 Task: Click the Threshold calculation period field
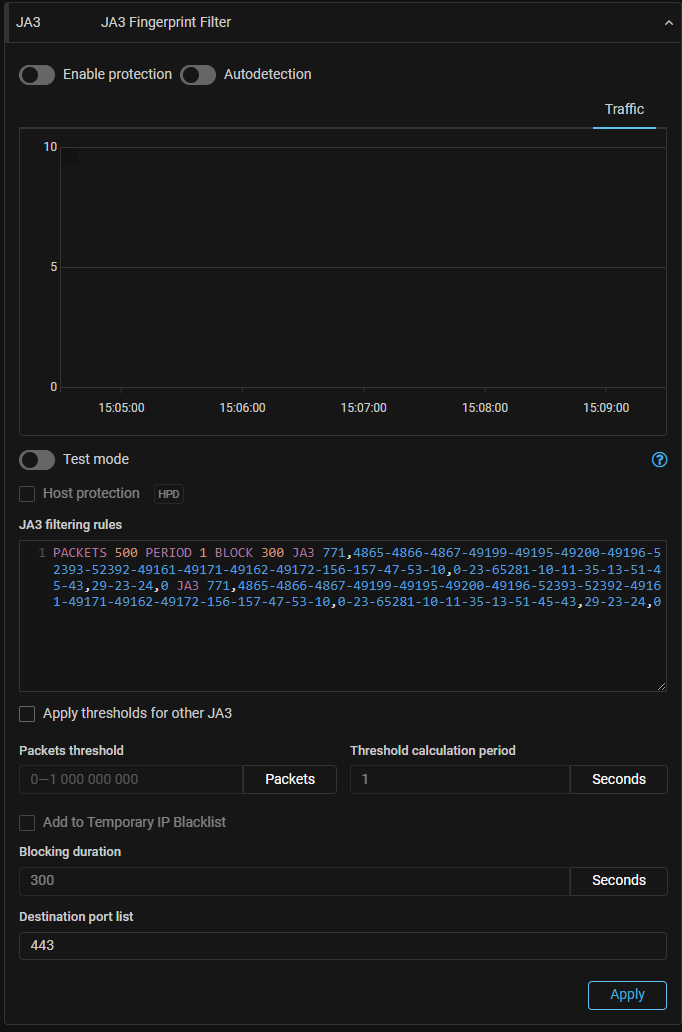click(460, 780)
